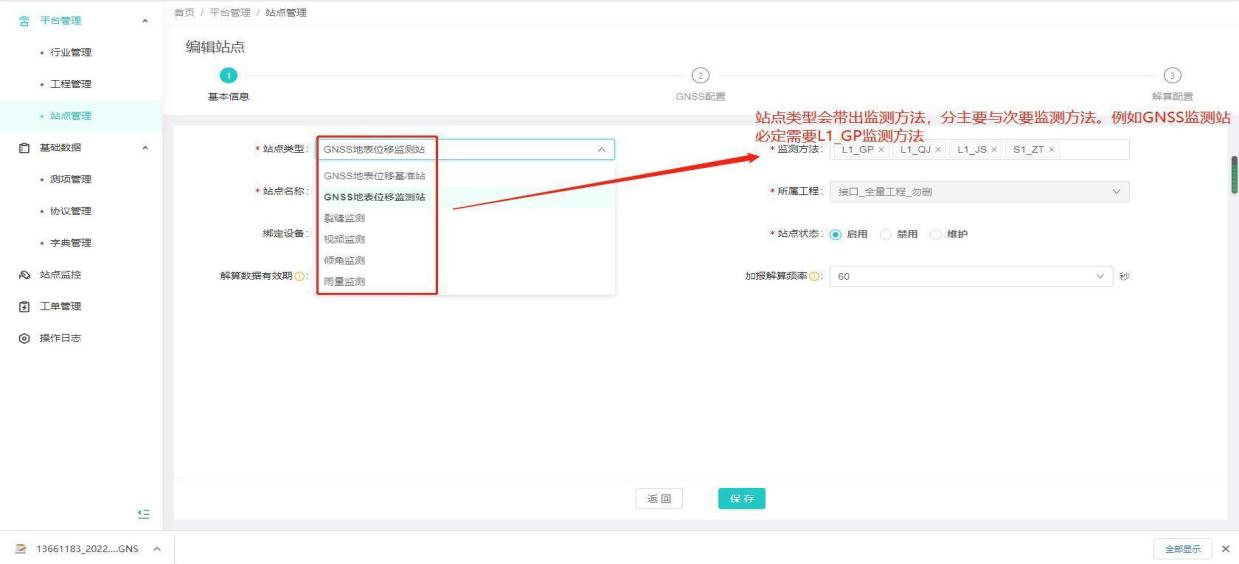Click the 站点监控 sidebar icon

(x=24, y=274)
